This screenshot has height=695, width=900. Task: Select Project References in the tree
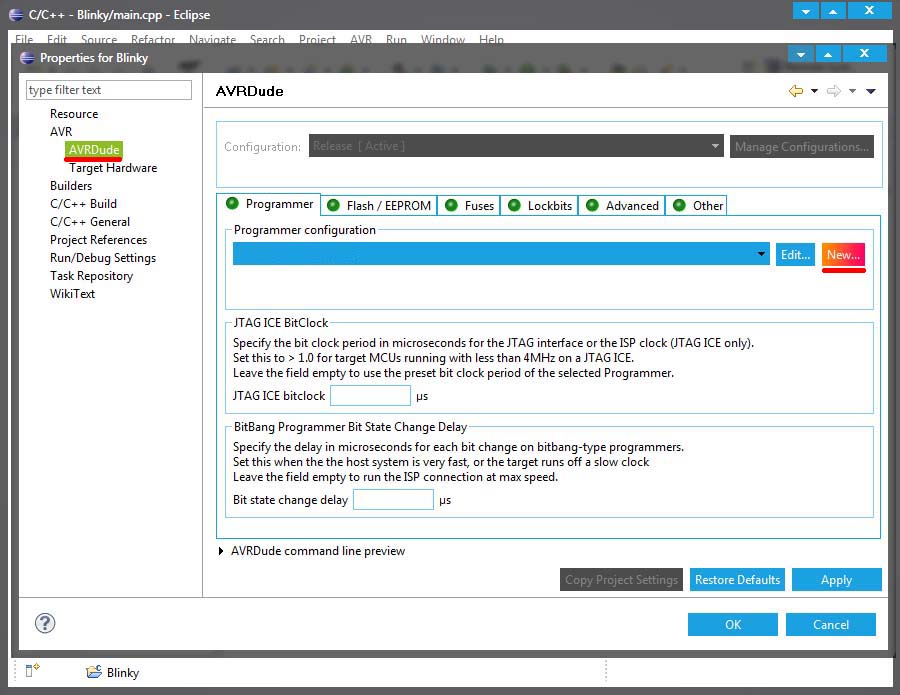(98, 240)
